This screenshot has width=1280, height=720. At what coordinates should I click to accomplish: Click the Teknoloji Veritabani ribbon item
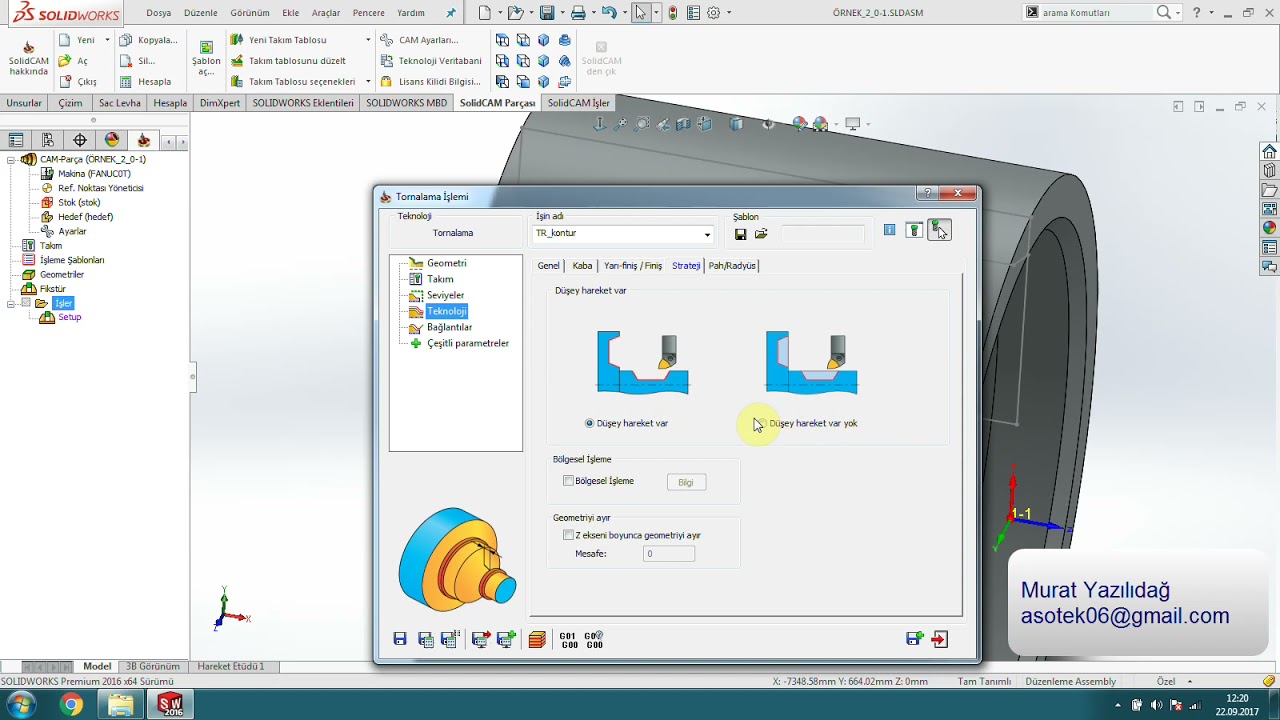pyautogui.click(x=431, y=61)
